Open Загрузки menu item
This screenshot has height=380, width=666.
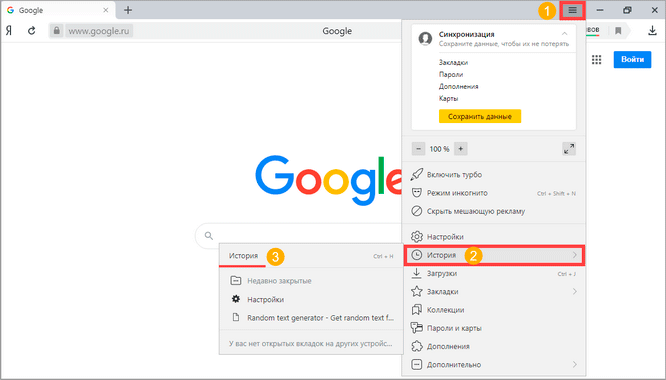(x=494, y=273)
